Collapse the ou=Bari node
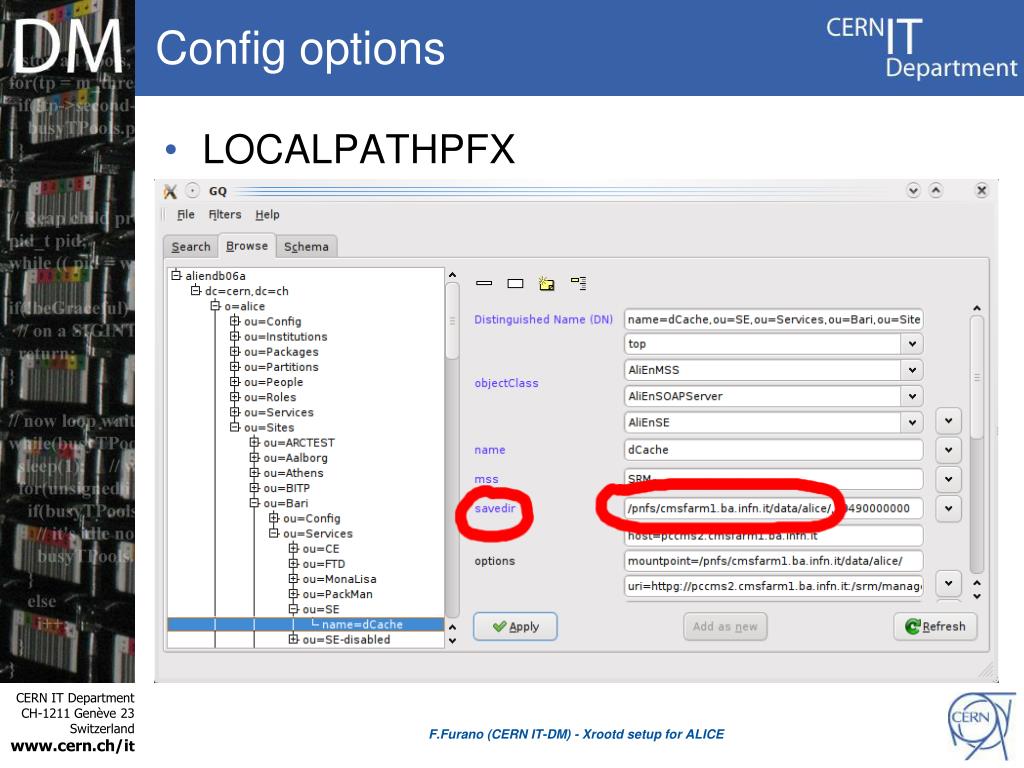The image size is (1024, 768). 254,502
